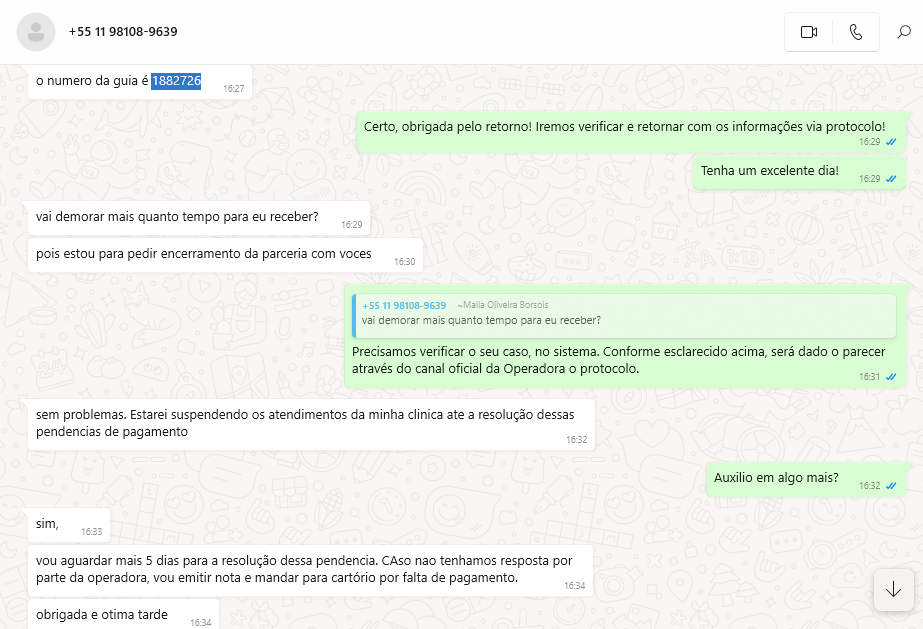This screenshot has width=923, height=629.
Task: Select message 'vou aguardar mais 5 dias'
Action: pyautogui.click(x=310, y=571)
